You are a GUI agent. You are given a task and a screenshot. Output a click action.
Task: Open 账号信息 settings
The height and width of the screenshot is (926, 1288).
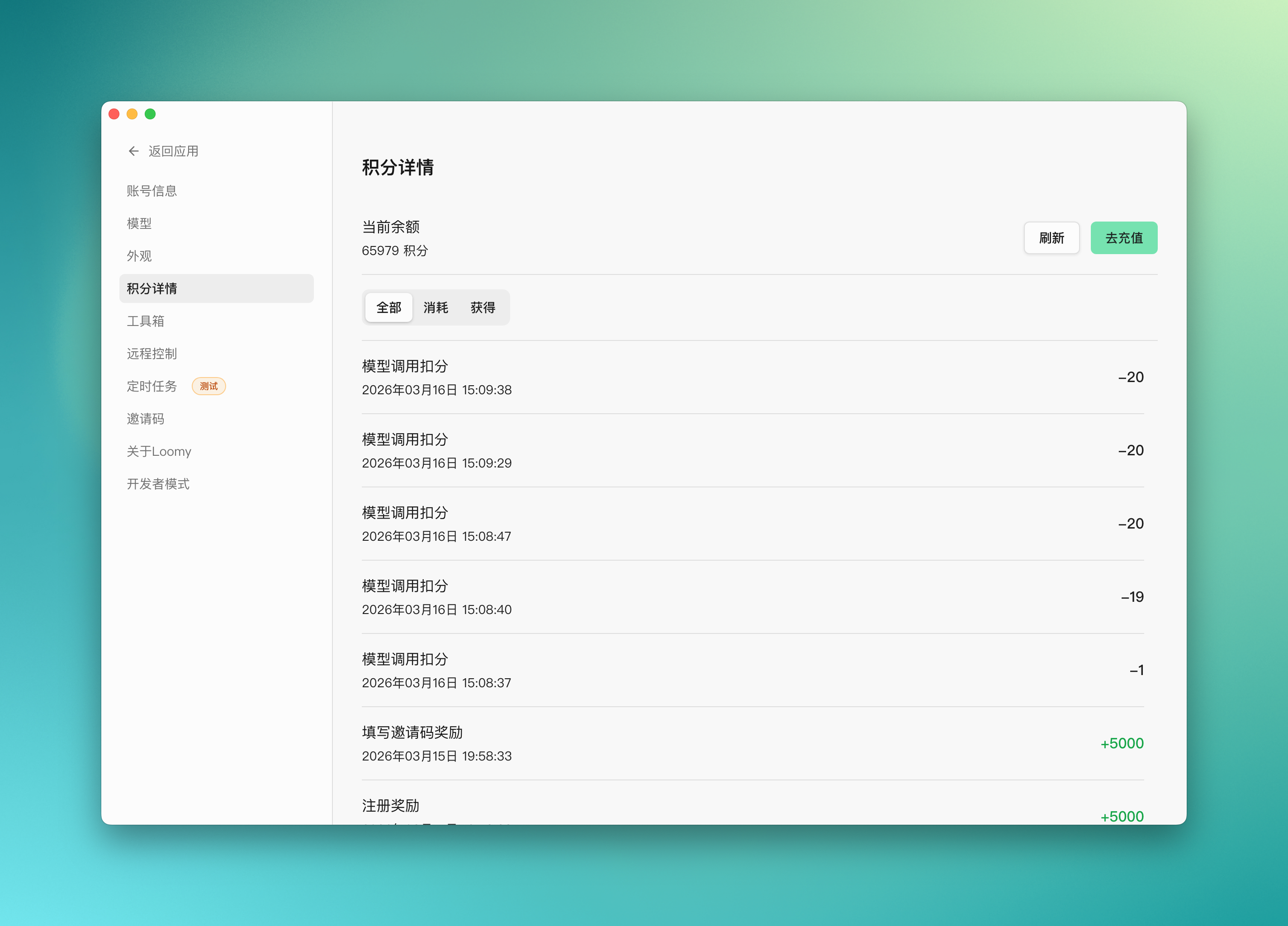pyautogui.click(x=152, y=191)
